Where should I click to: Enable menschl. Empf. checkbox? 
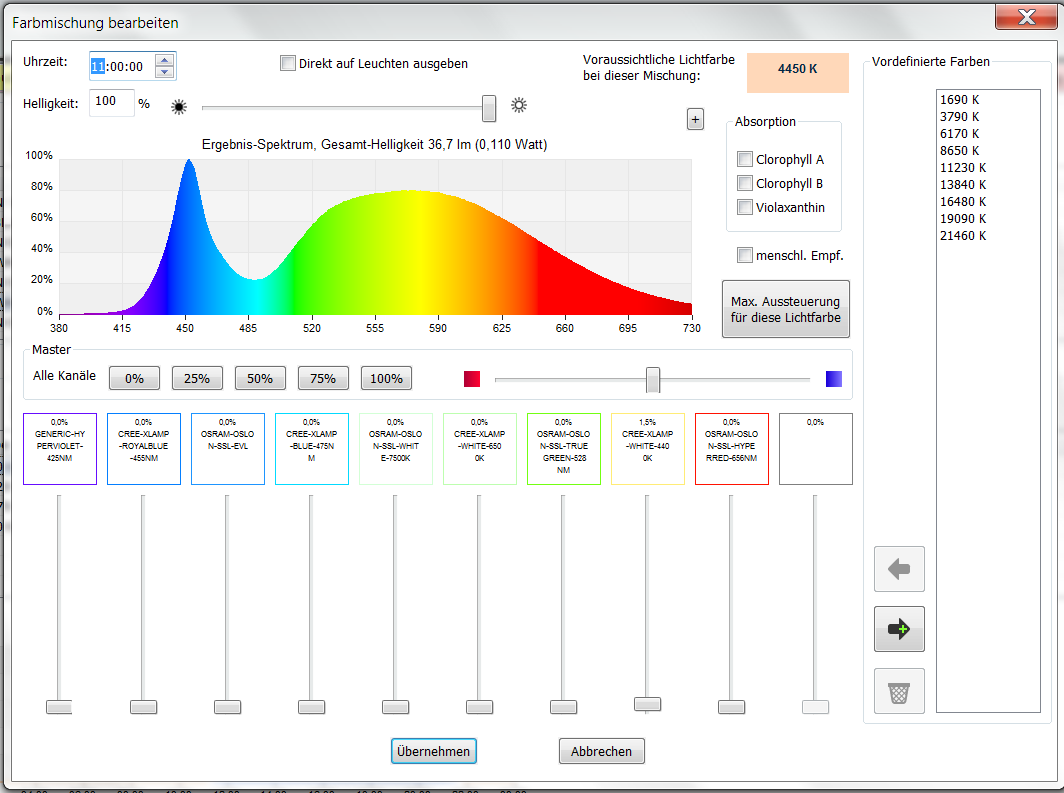point(744,255)
